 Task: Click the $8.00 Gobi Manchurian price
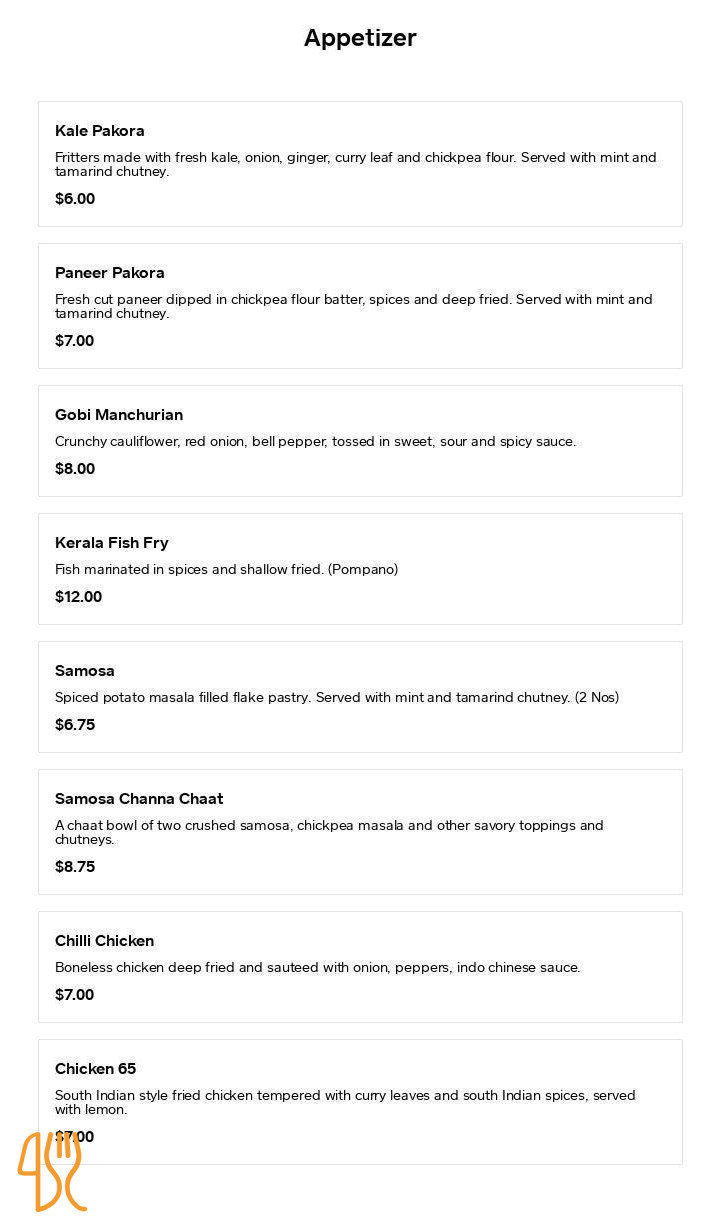pyautogui.click(x=75, y=469)
